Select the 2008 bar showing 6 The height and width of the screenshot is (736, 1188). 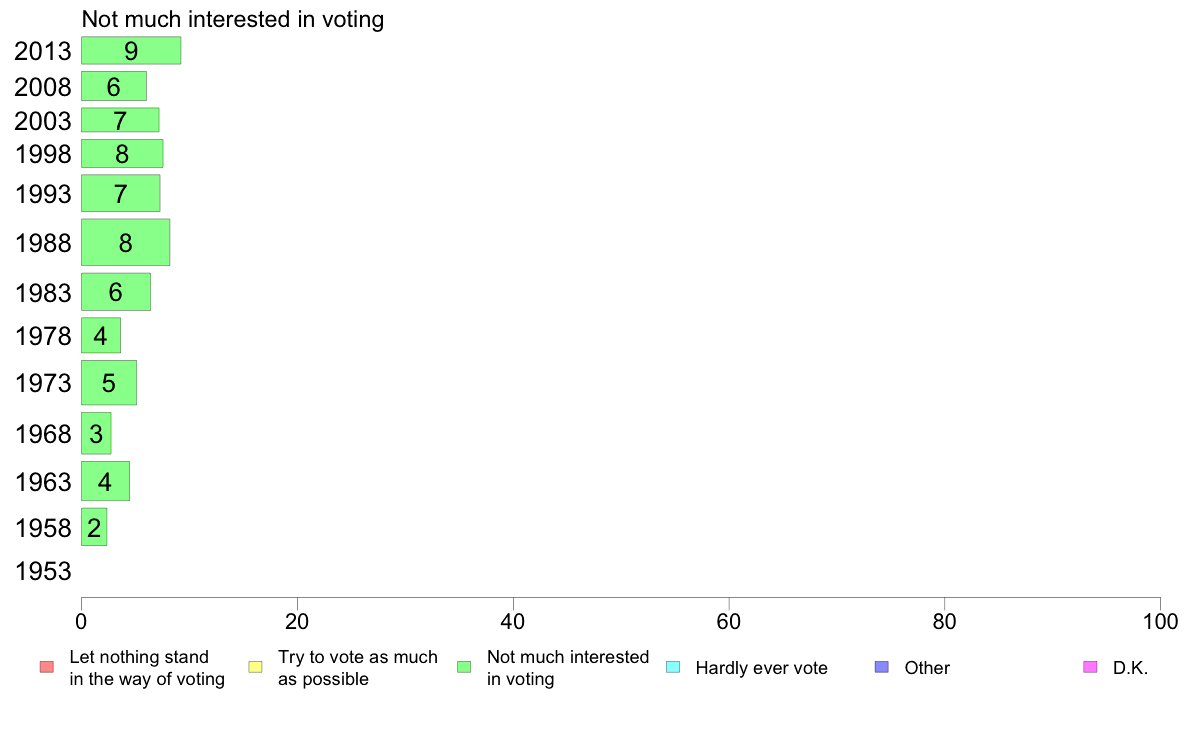point(114,86)
